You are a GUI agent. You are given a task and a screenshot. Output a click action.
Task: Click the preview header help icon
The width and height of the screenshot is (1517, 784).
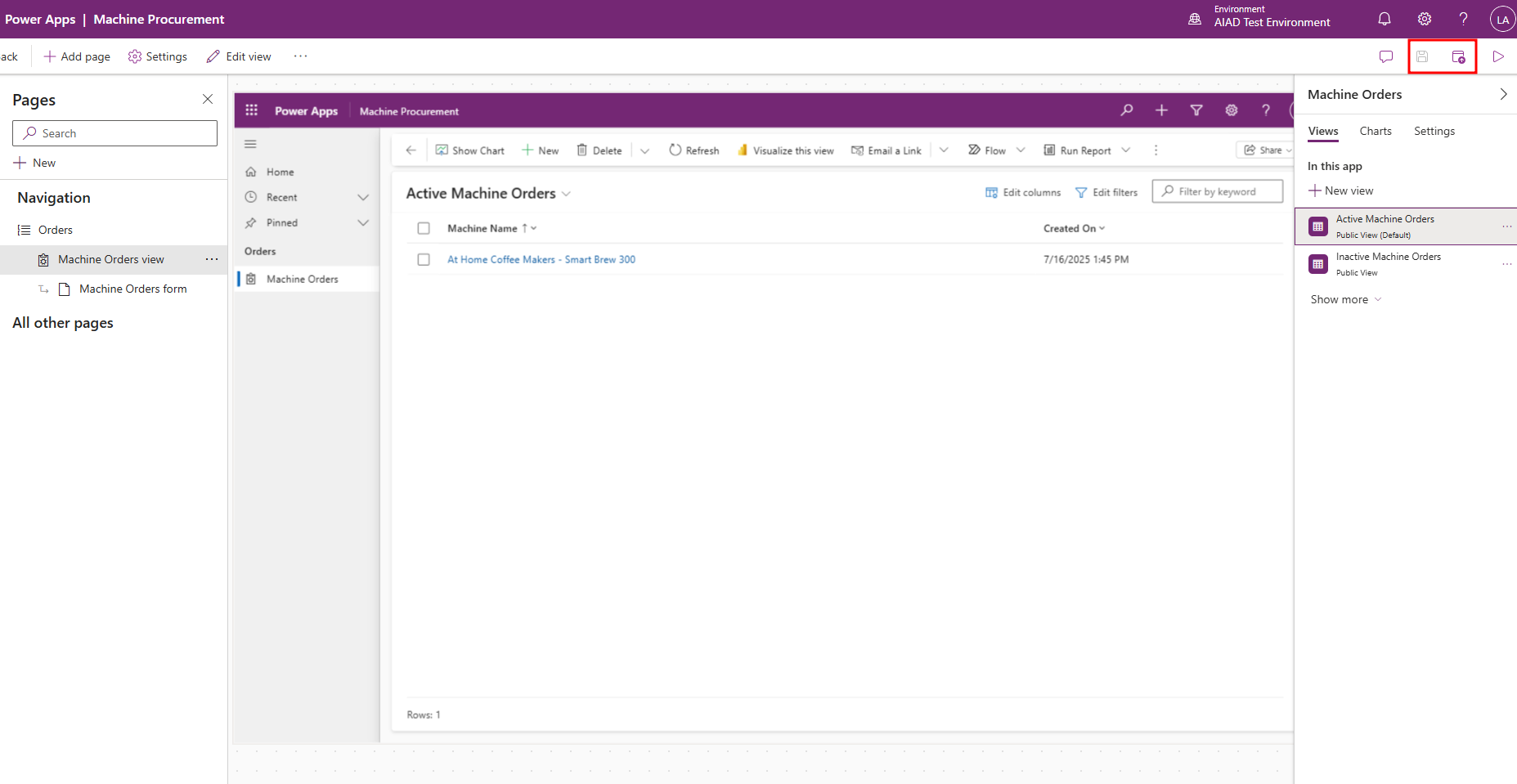[1266, 110]
